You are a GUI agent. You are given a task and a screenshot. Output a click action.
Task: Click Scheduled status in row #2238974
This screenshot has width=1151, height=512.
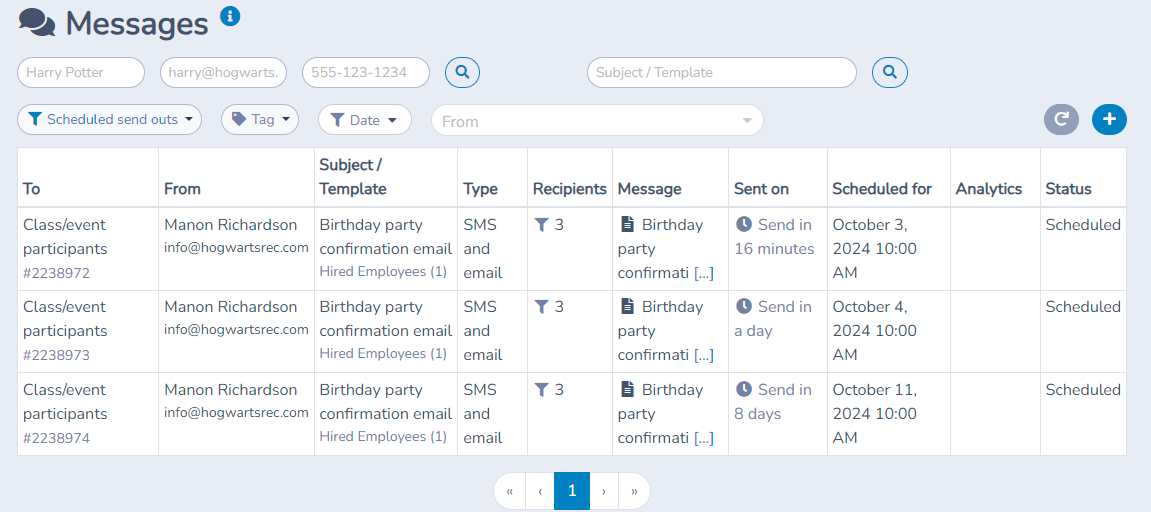1083,390
